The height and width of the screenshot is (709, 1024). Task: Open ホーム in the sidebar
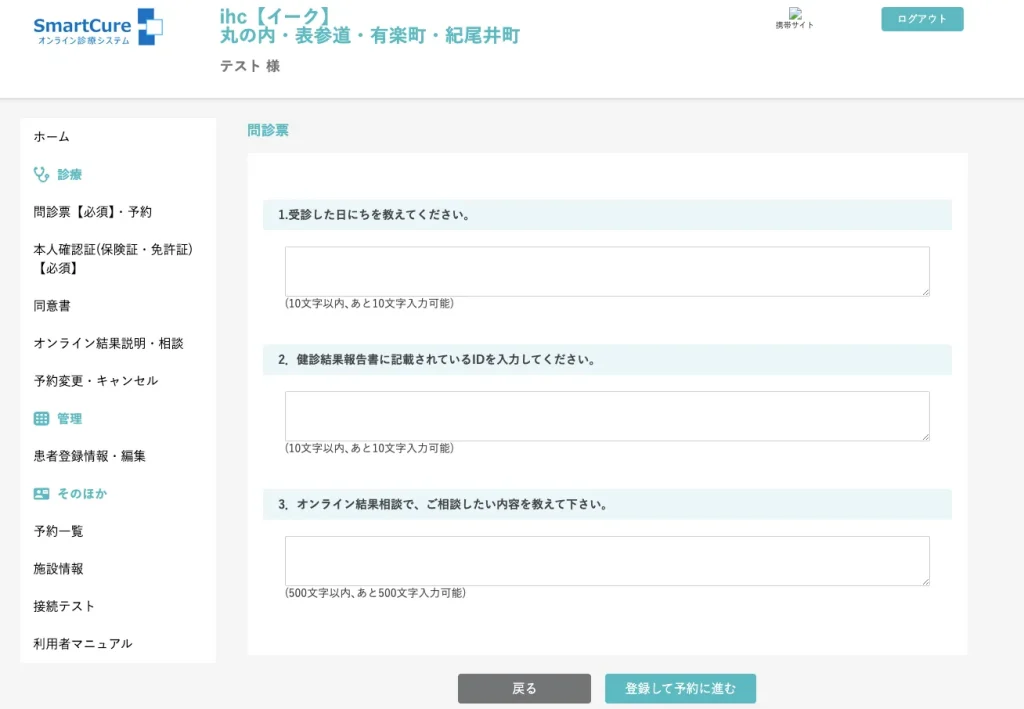(52, 137)
